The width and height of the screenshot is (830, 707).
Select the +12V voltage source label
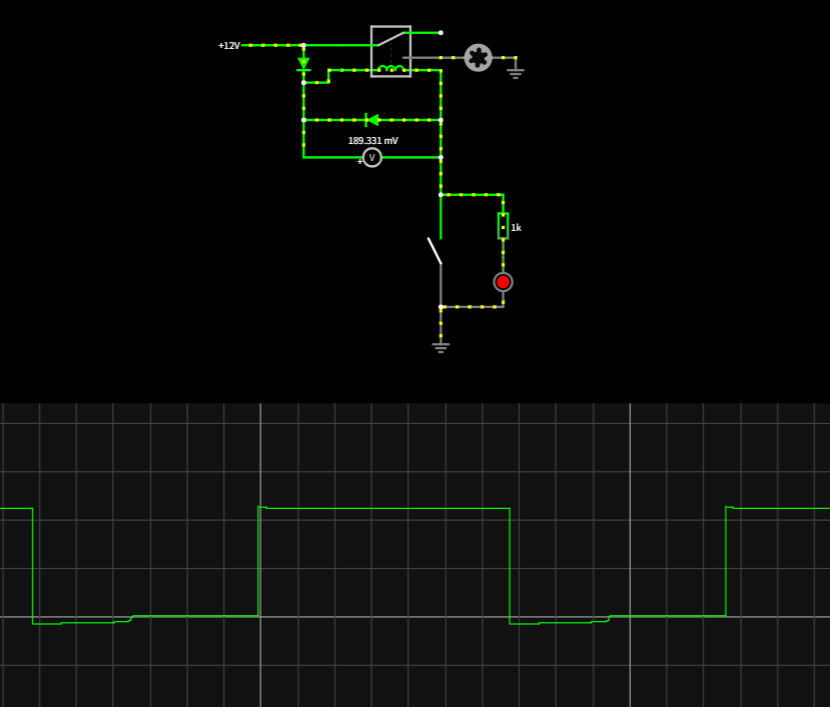click(x=229, y=46)
